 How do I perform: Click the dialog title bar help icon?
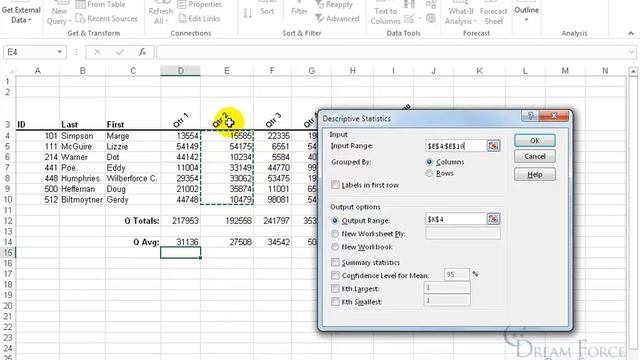coord(530,116)
